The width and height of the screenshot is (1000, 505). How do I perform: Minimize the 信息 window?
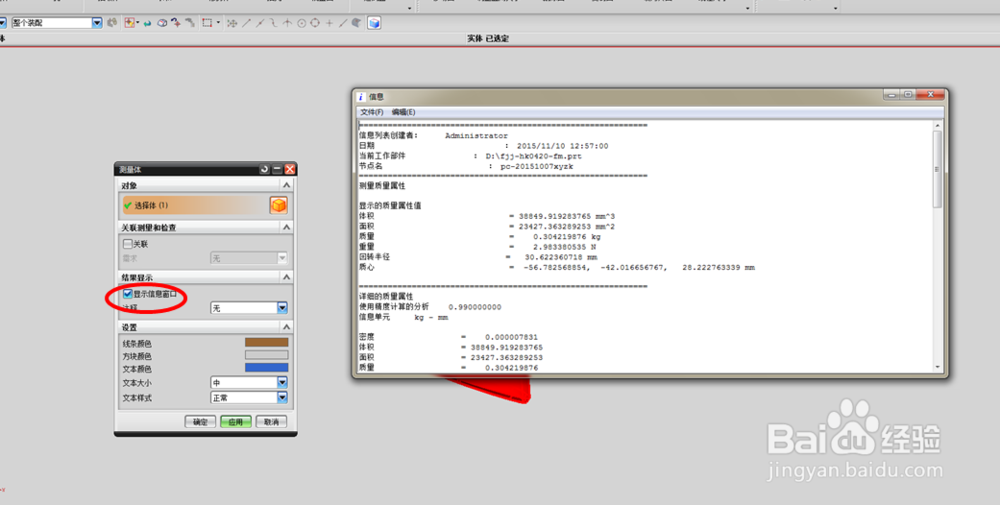[892, 94]
